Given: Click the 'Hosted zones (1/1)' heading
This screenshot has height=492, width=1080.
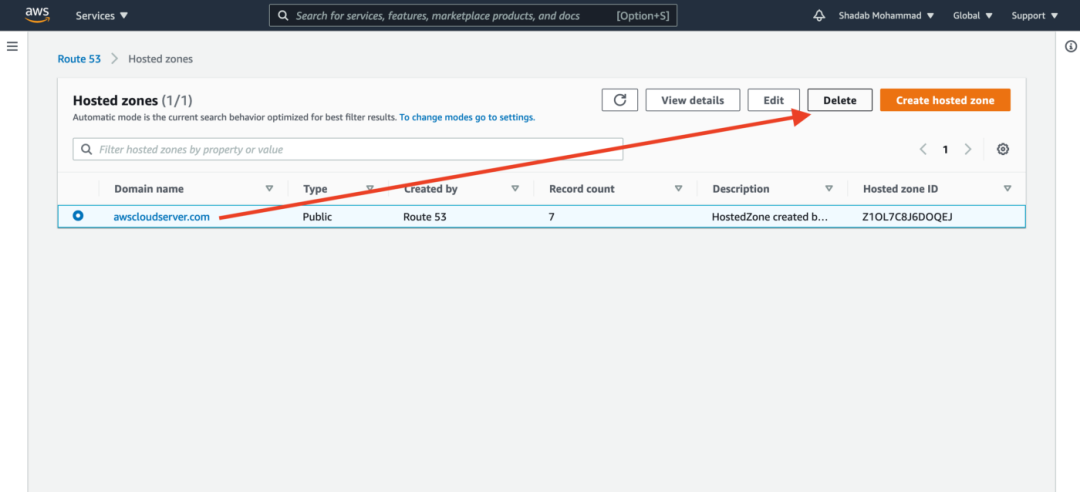Looking at the screenshot, I should 132,101.
